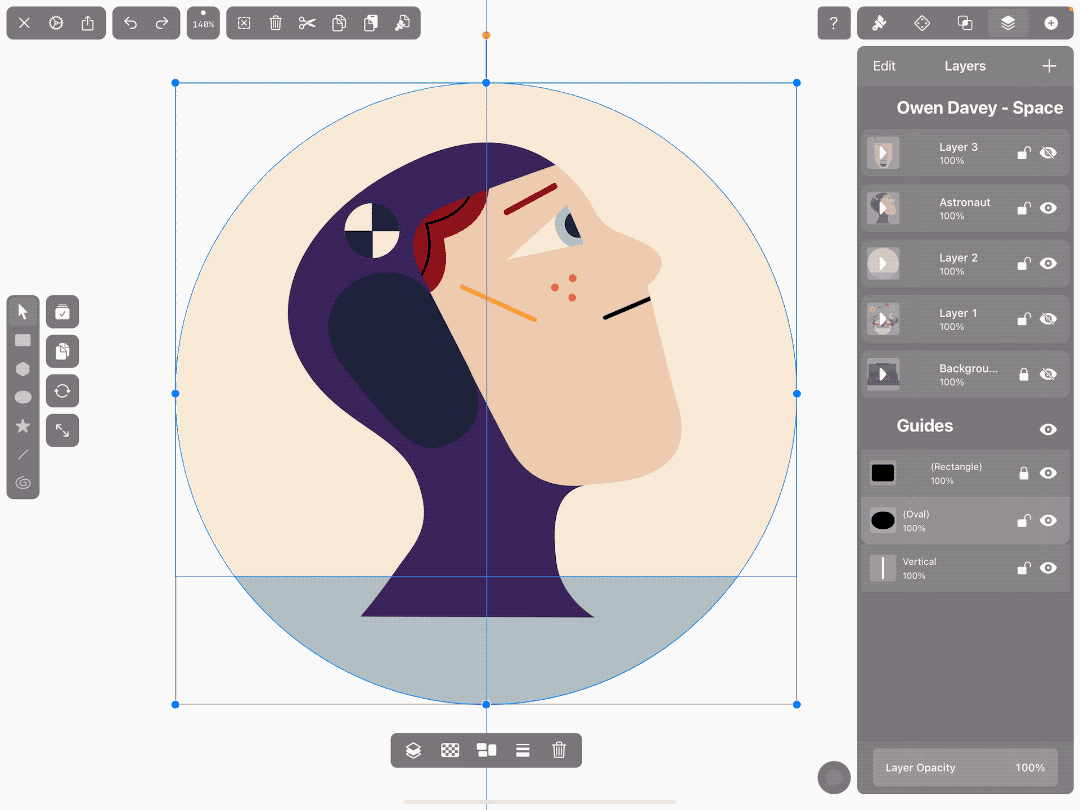Hide the (Oval) object via eye icon
Screen dimensions: 1080x810
pos(1048,521)
